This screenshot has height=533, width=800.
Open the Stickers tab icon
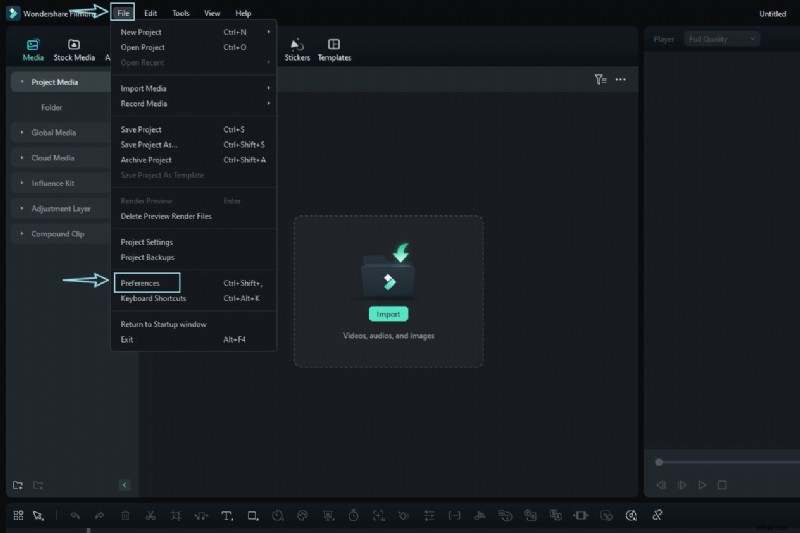coord(297,49)
